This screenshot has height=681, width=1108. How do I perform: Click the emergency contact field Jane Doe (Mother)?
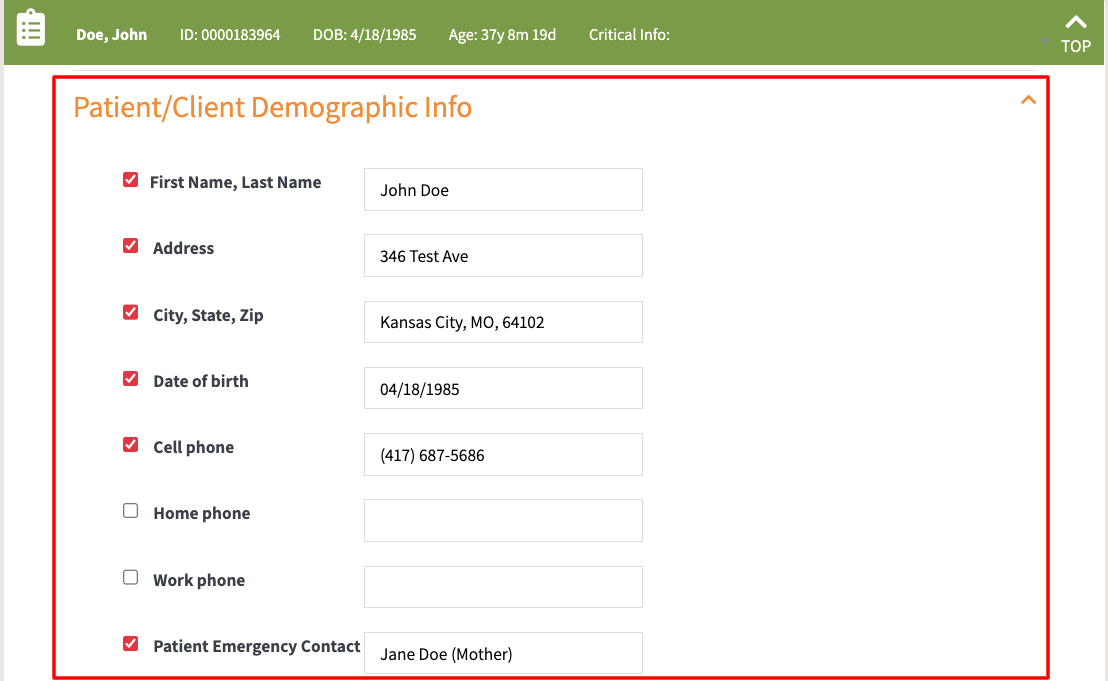503,653
